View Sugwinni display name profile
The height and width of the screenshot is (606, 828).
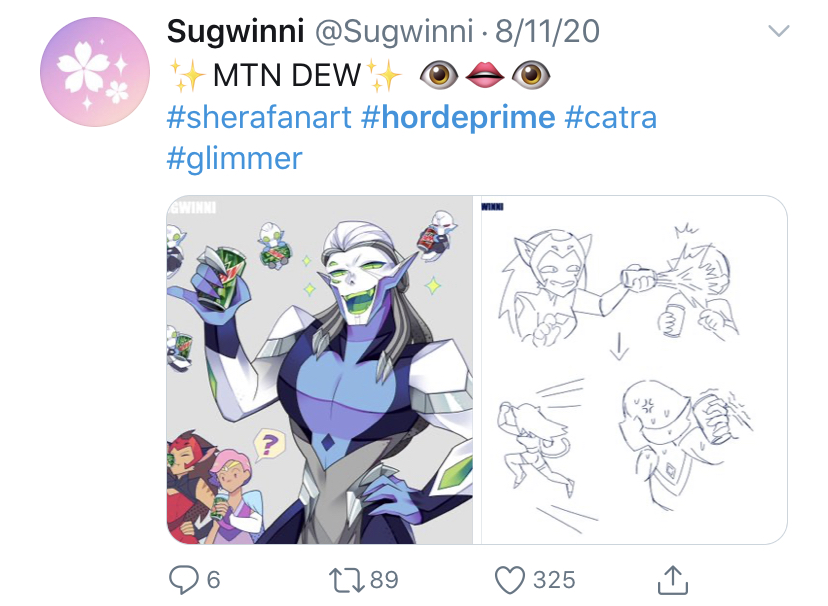pos(236,32)
